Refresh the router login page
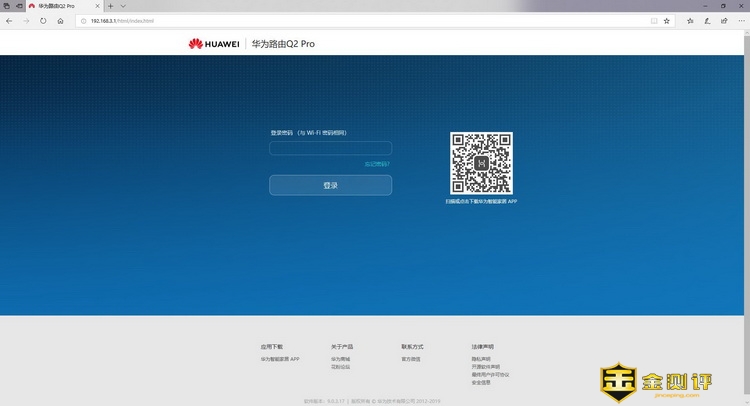This screenshot has width=750, height=406. pos(43,21)
